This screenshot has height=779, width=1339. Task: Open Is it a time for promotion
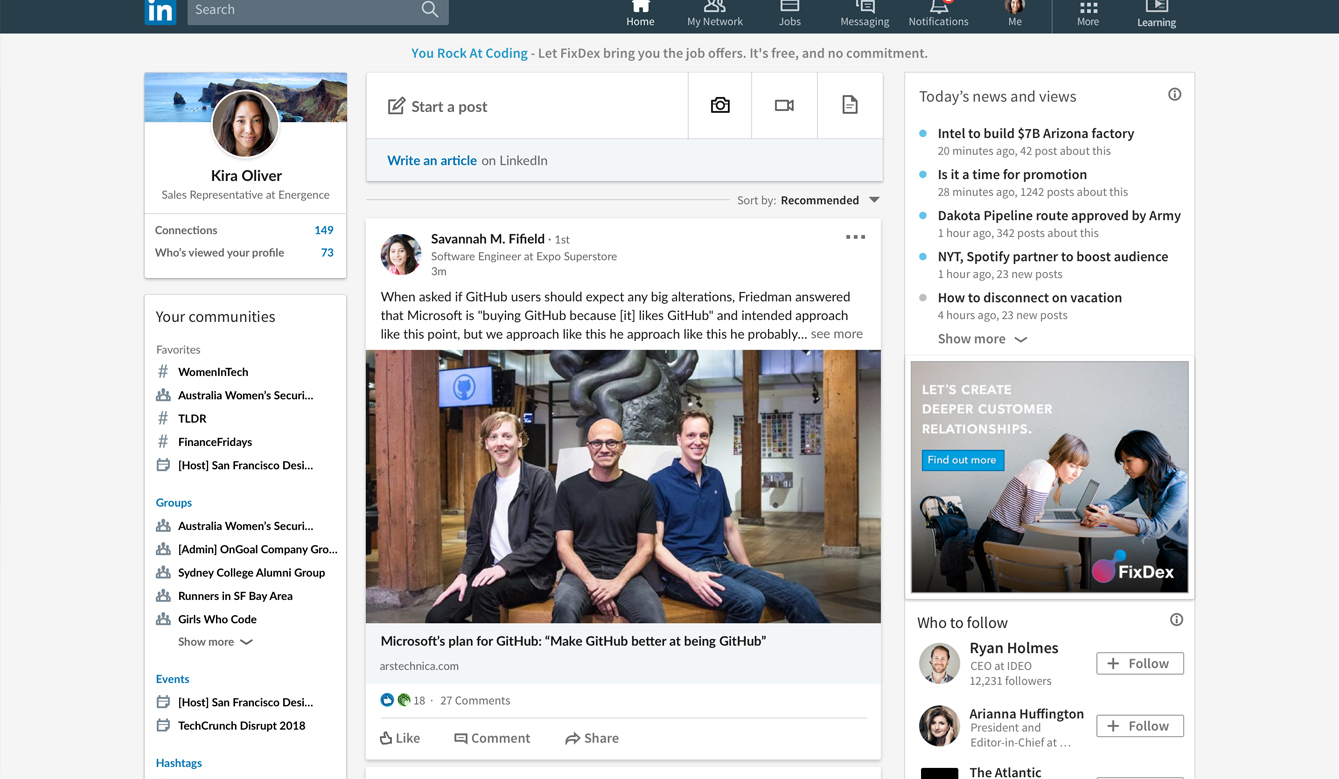tap(1012, 174)
